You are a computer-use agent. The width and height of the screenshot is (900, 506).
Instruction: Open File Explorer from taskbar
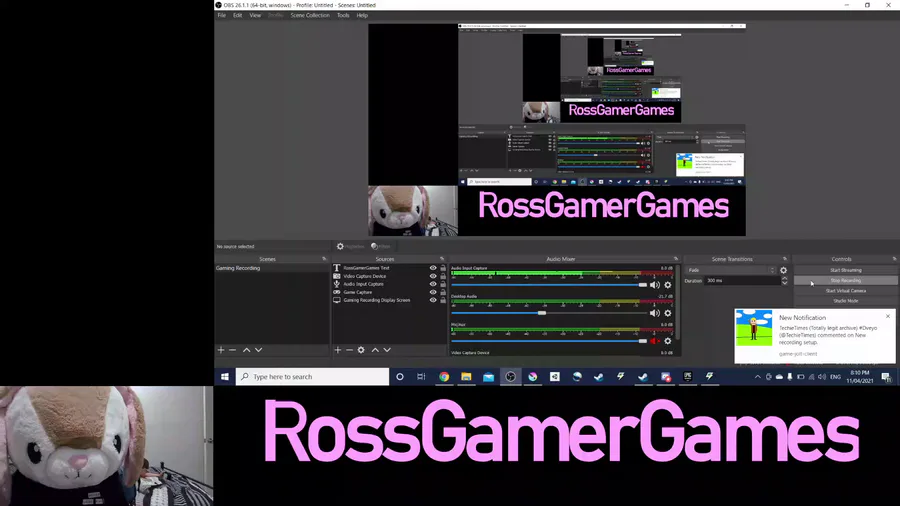[466, 377]
